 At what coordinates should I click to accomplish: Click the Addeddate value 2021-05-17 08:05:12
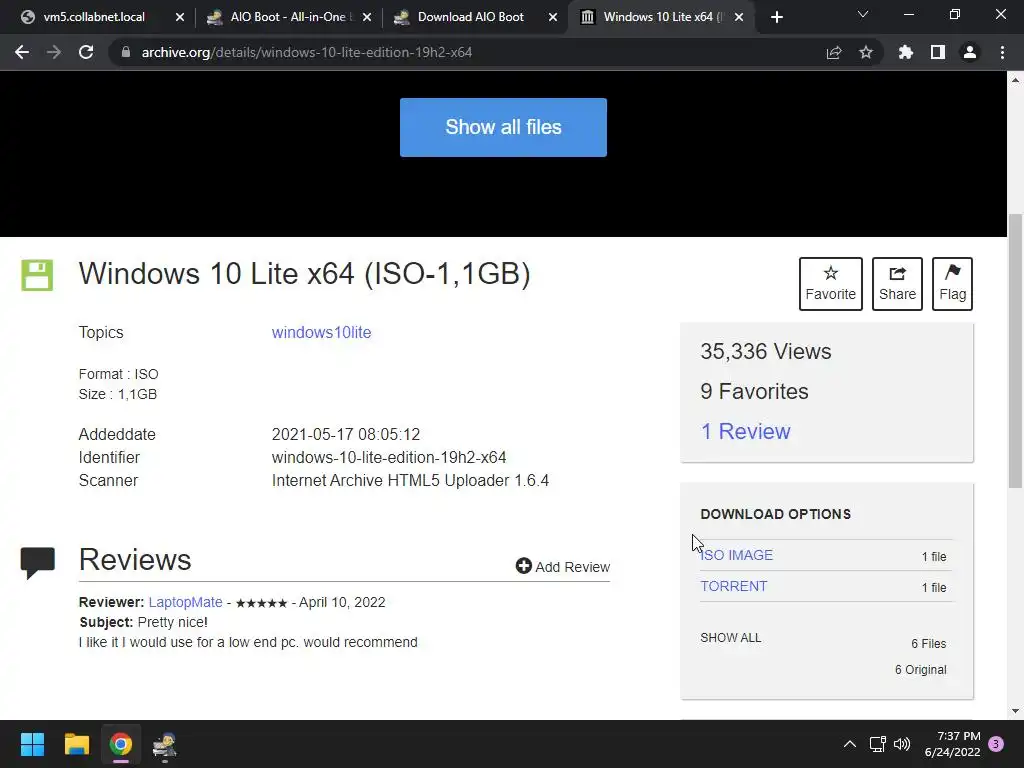(x=345, y=434)
